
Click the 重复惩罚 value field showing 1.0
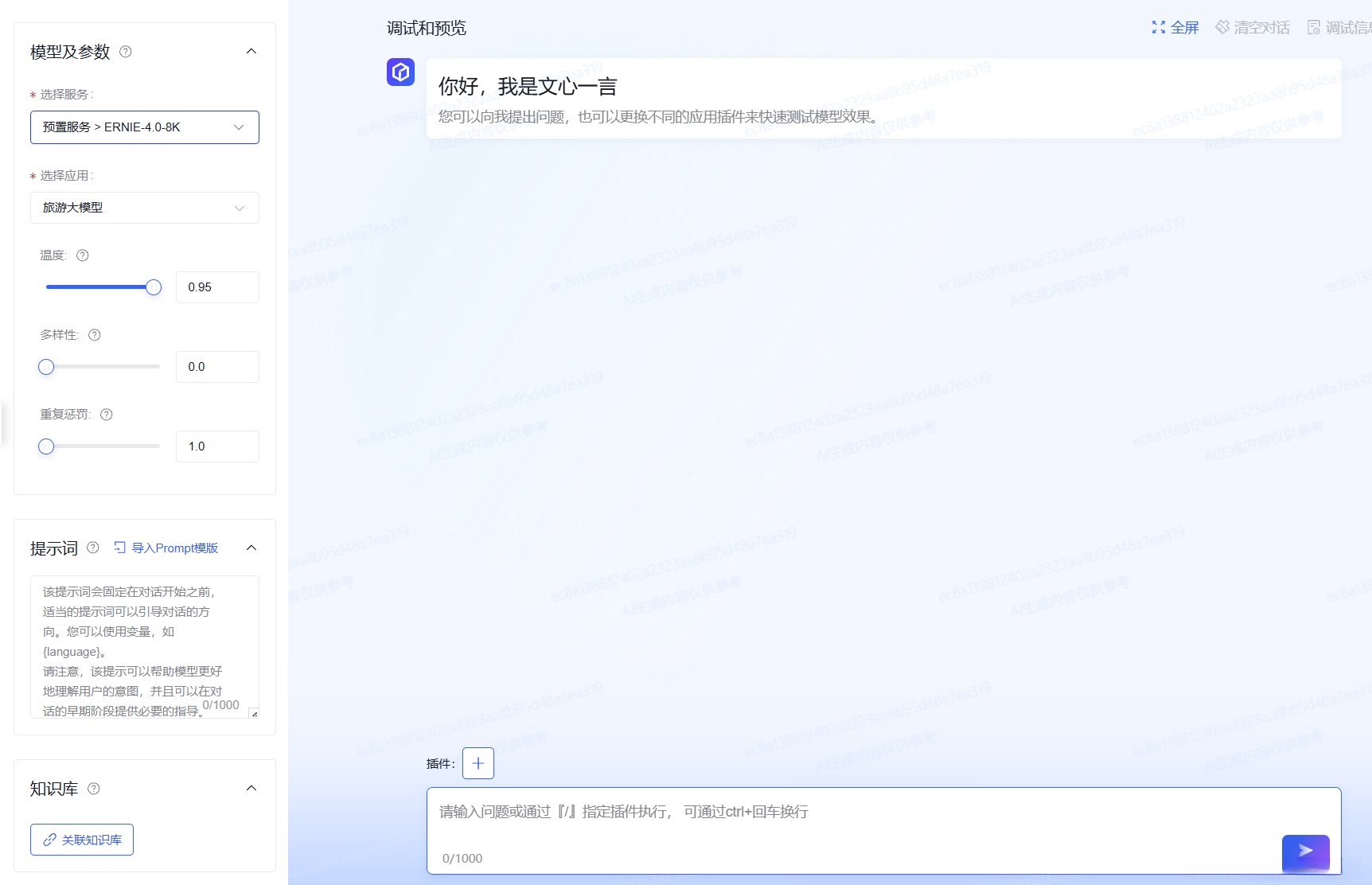tap(217, 446)
